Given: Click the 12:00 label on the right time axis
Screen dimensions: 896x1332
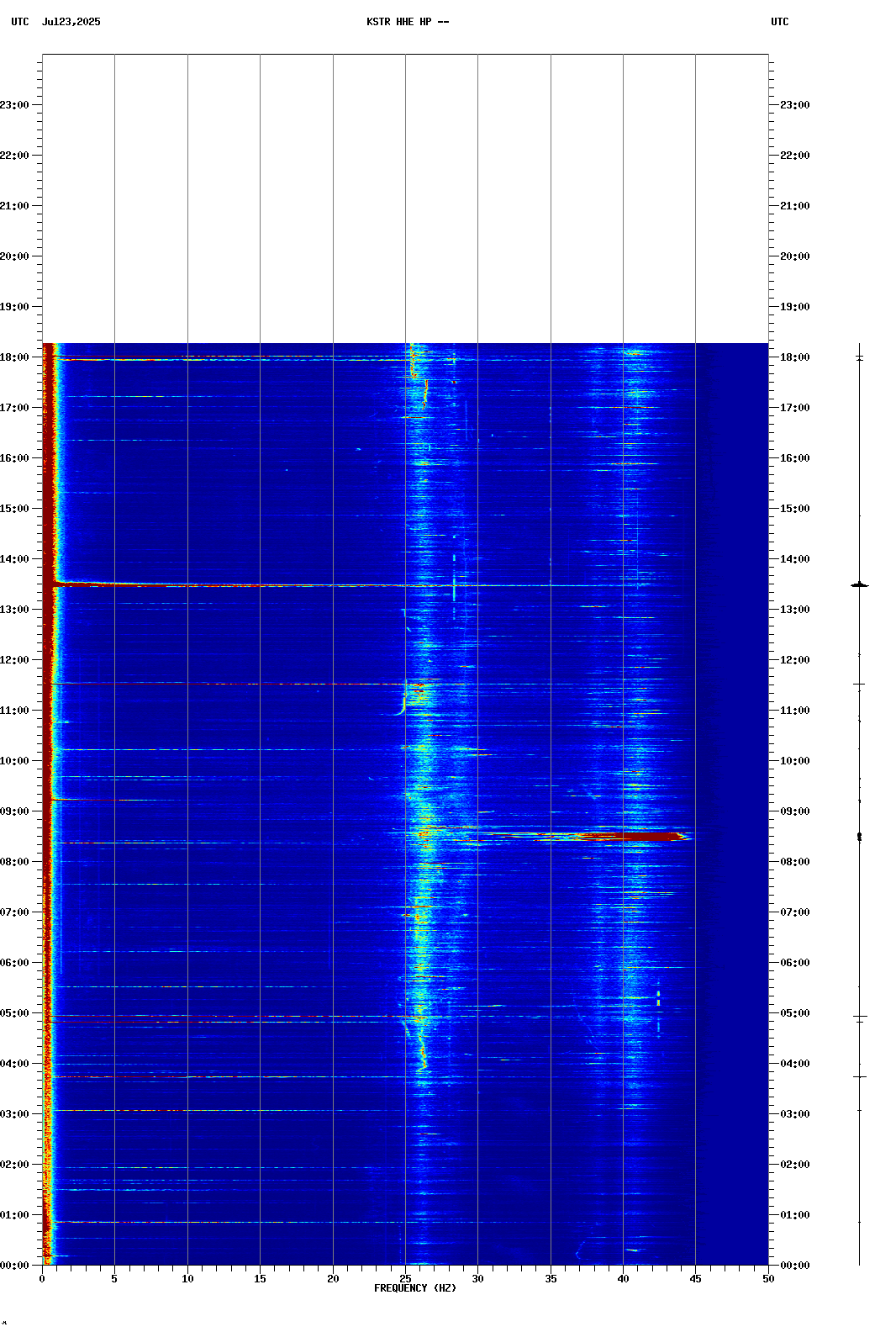Looking at the screenshot, I should click(795, 660).
